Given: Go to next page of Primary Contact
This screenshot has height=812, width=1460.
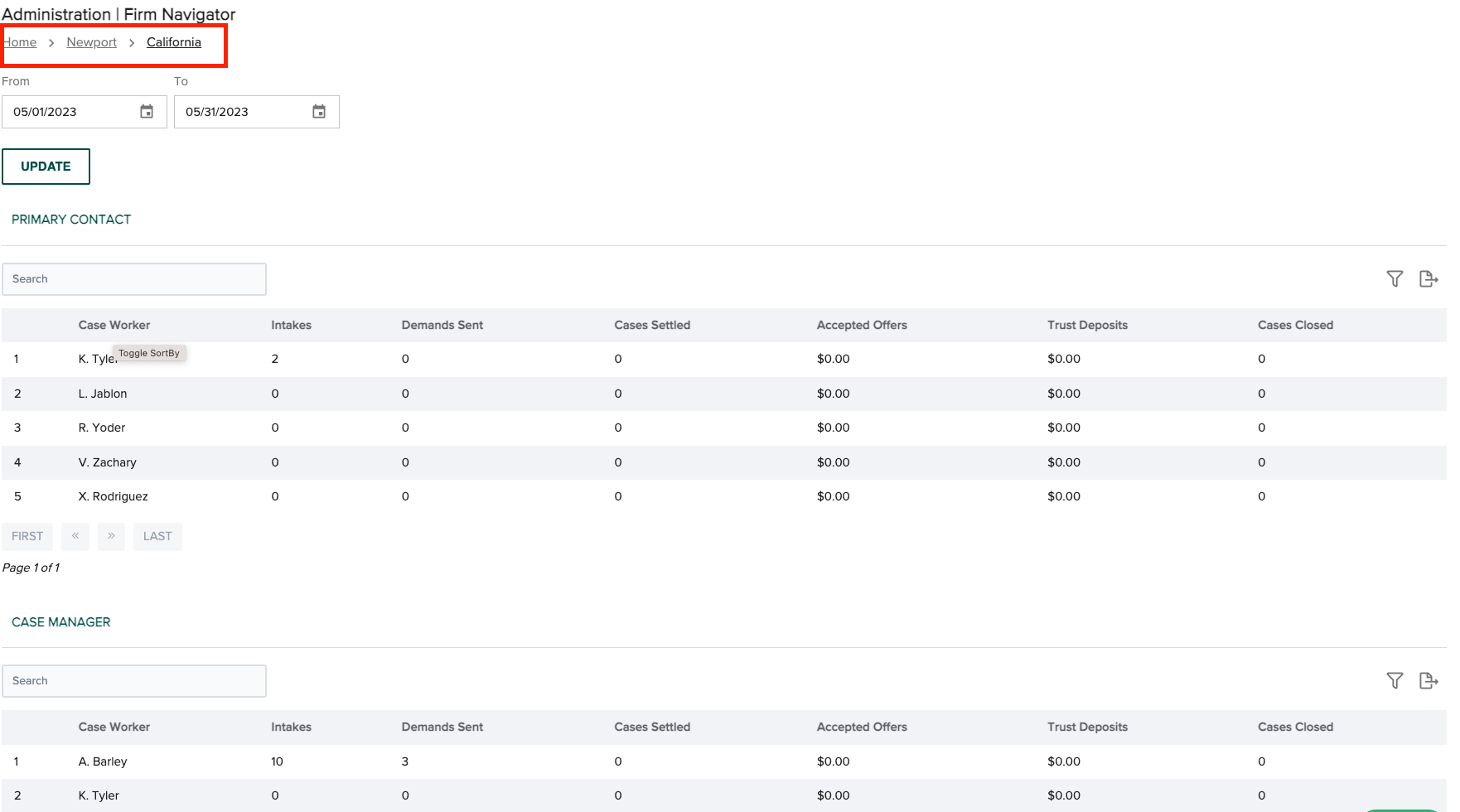Looking at the screenshot, I should pos(111,536).
